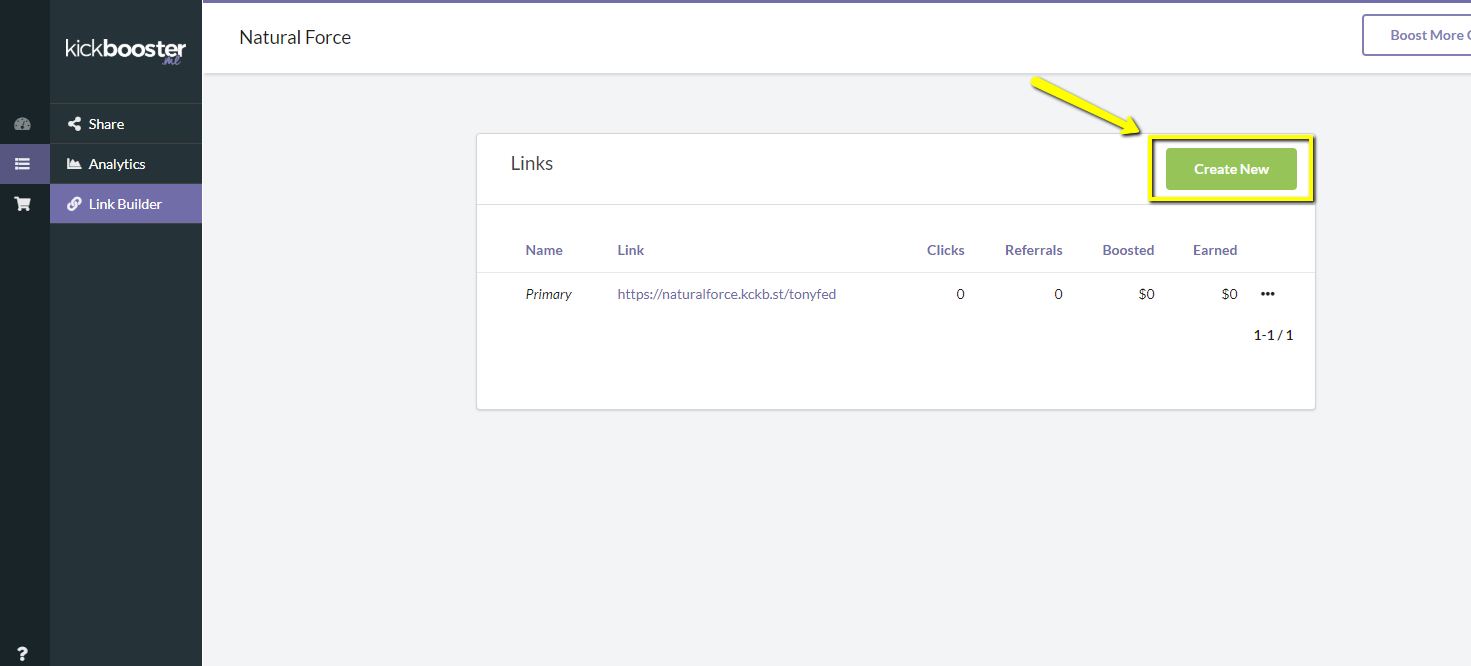Open the Analytics menu item
The height and width of the screenshot is (666, 1471).
126,164
